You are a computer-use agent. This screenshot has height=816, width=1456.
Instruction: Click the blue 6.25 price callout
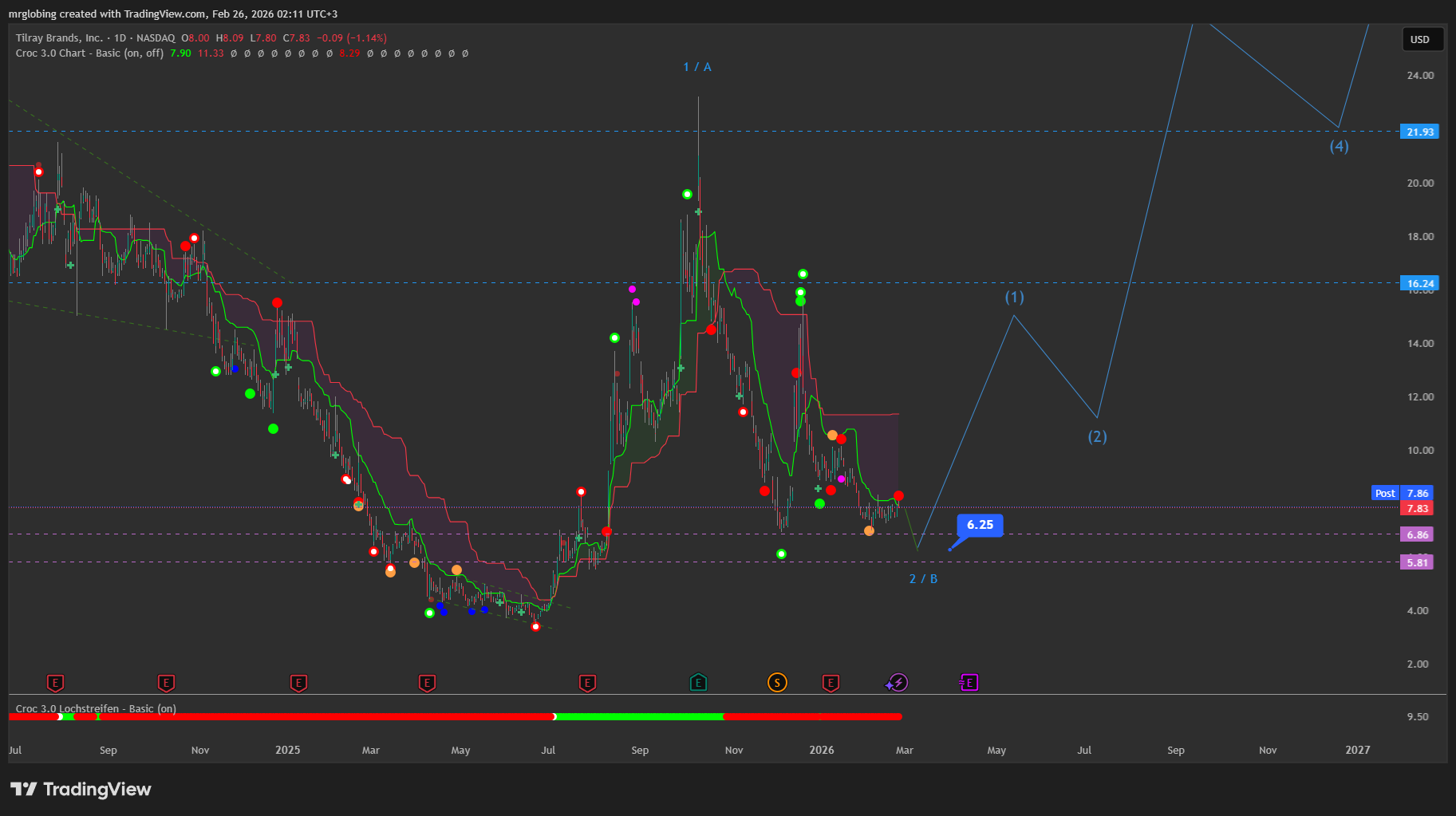(x=980, y=525)
